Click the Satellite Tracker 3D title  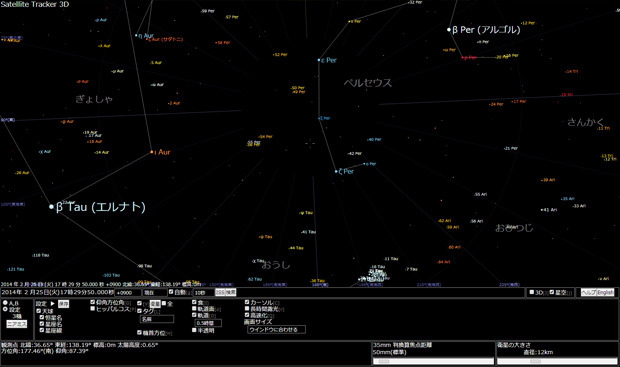(35, 4)
